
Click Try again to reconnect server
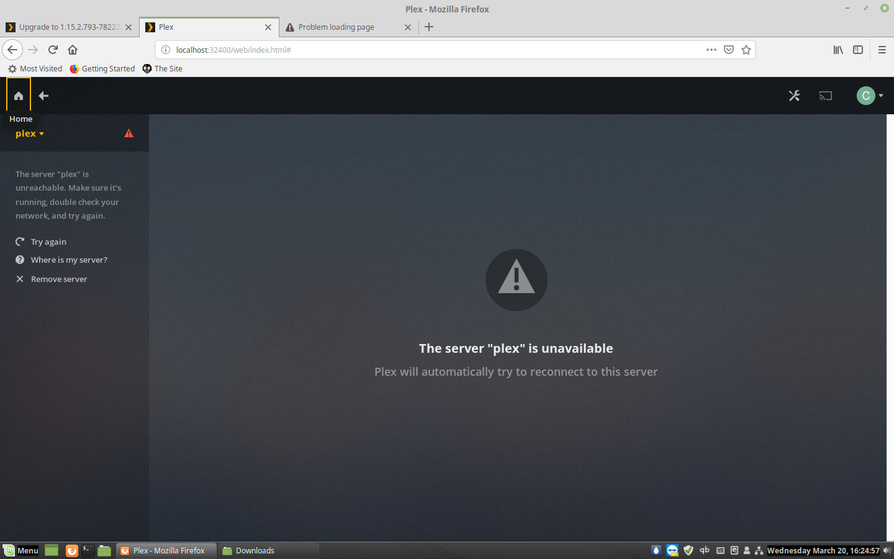coord(48,242)
